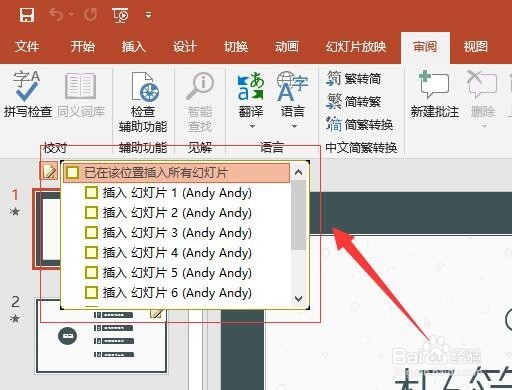The width and height of the screenshot is (512, 390).
Task: Switch to the 插入 tab
Action: pyautogui.click(x=133, y=46)
